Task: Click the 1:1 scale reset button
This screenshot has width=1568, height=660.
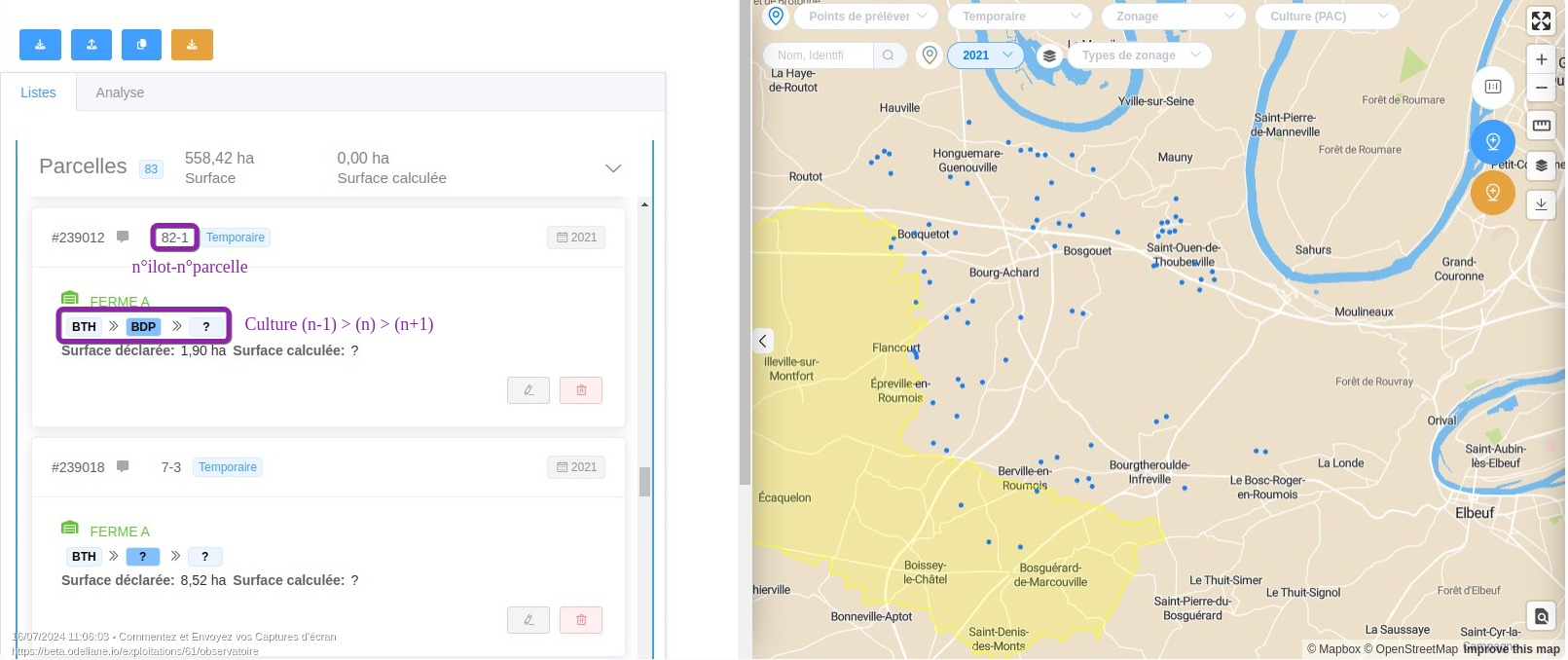Action: [1492, 87]
